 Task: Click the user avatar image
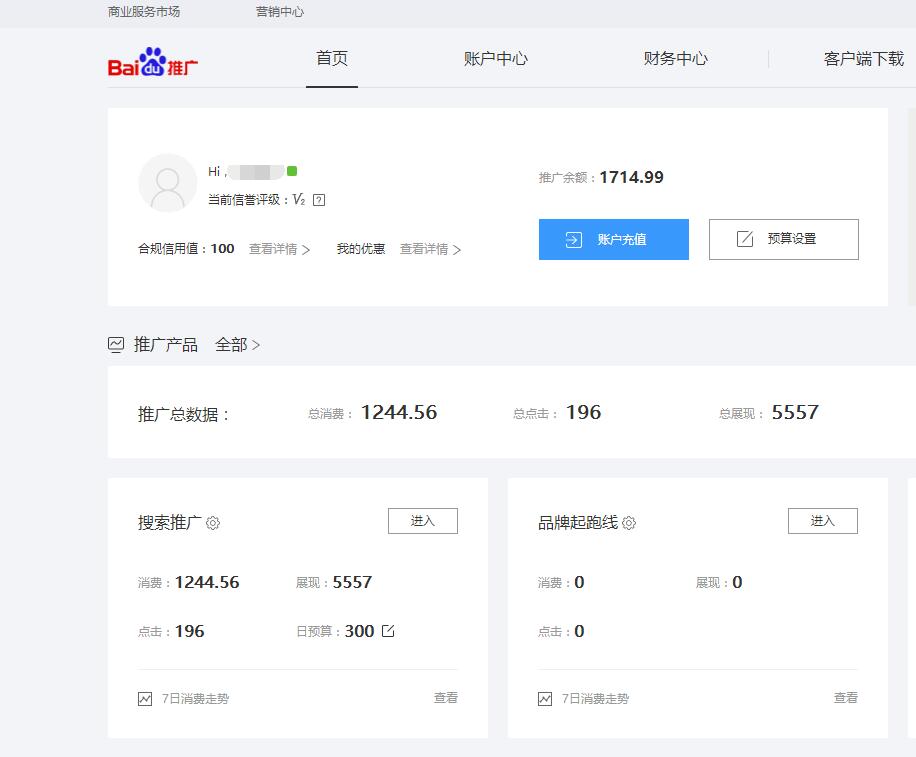167,183
